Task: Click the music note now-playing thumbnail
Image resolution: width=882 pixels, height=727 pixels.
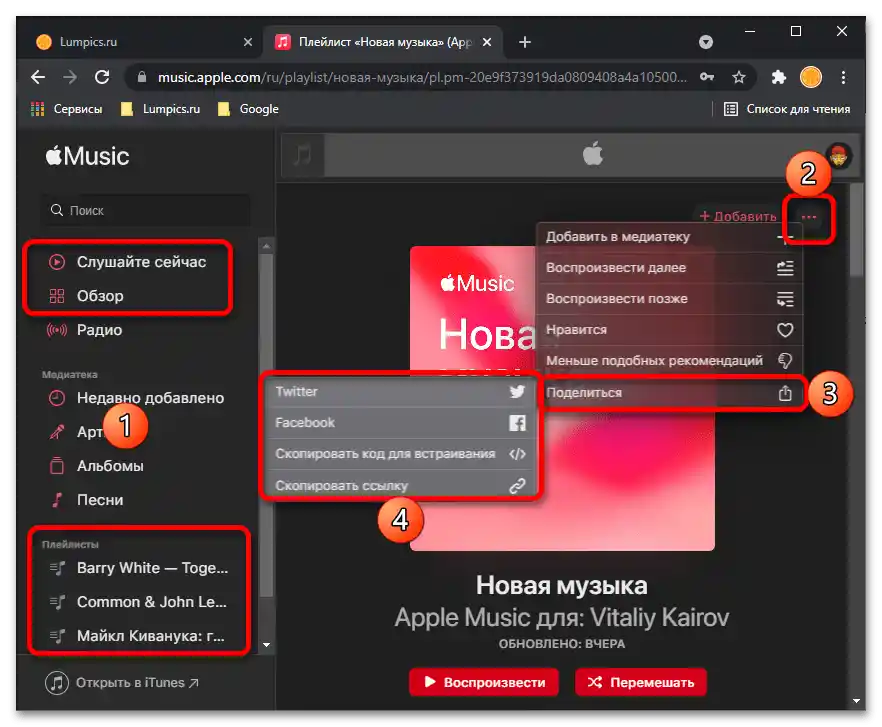Action: [303, 155]
